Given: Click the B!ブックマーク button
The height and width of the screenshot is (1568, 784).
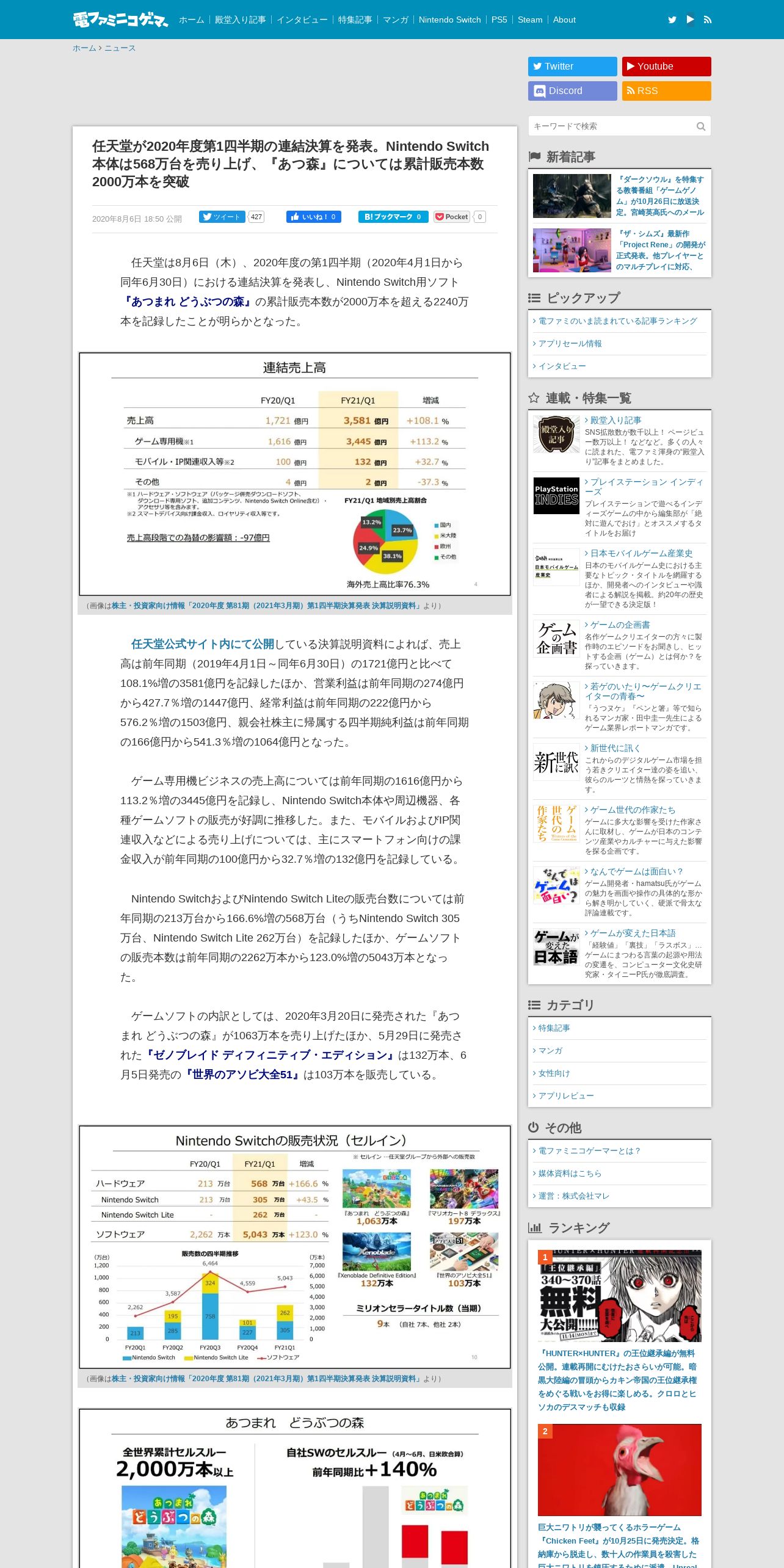Looking at the screenshot, I should click(393, 217).
